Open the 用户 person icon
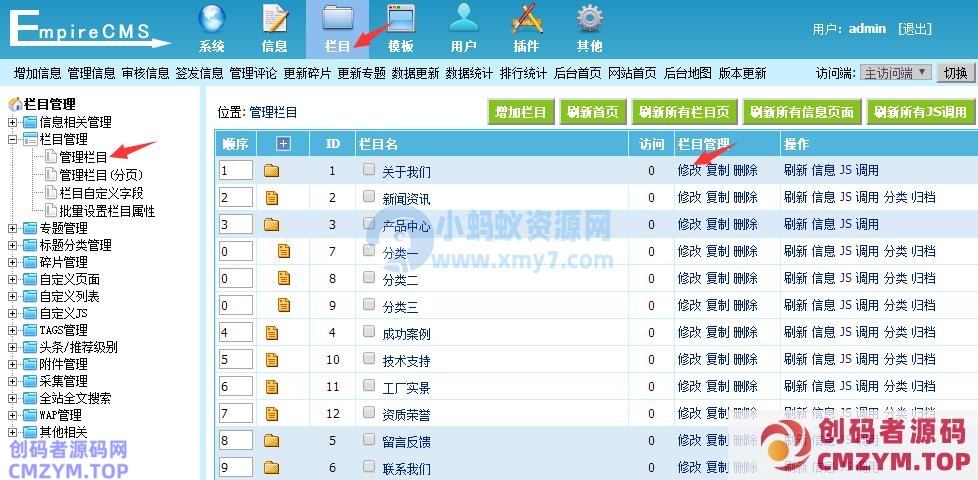This screenshot has width=978, height=480. [463, 19]
